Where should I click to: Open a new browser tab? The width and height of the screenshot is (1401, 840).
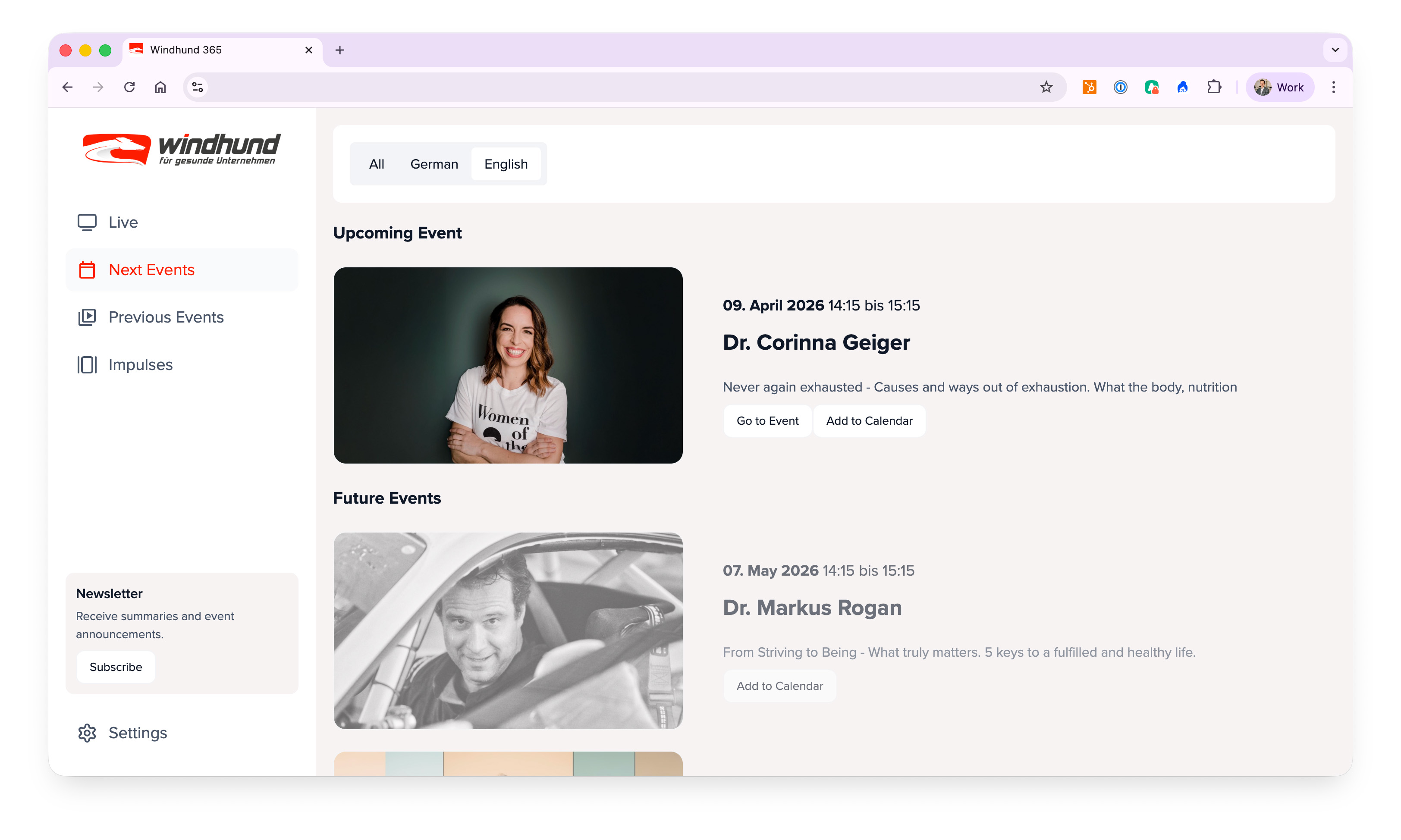(339, 50)
